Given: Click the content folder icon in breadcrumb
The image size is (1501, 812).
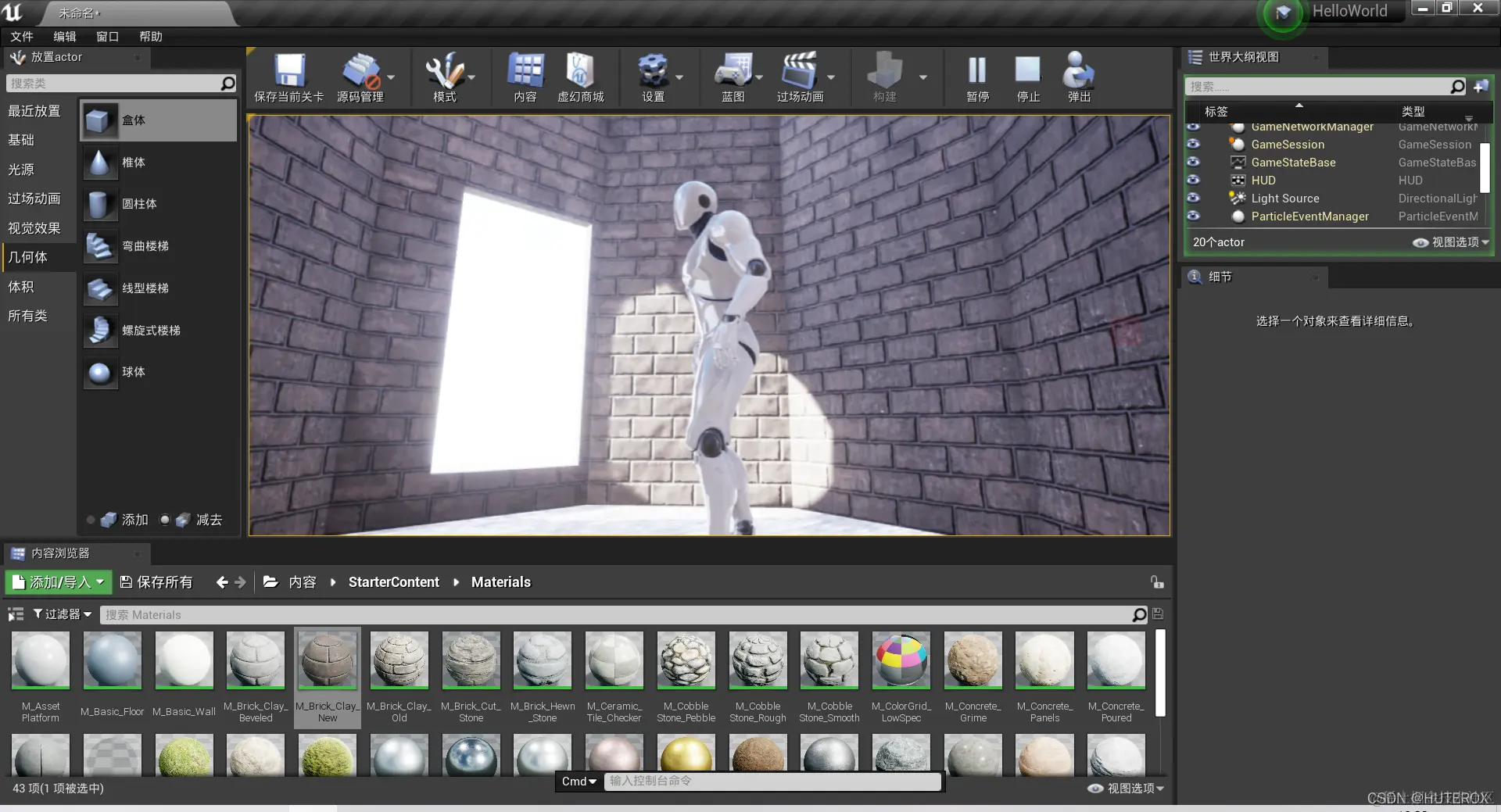Looking at the screenshot, I should [x=270, y=581].
